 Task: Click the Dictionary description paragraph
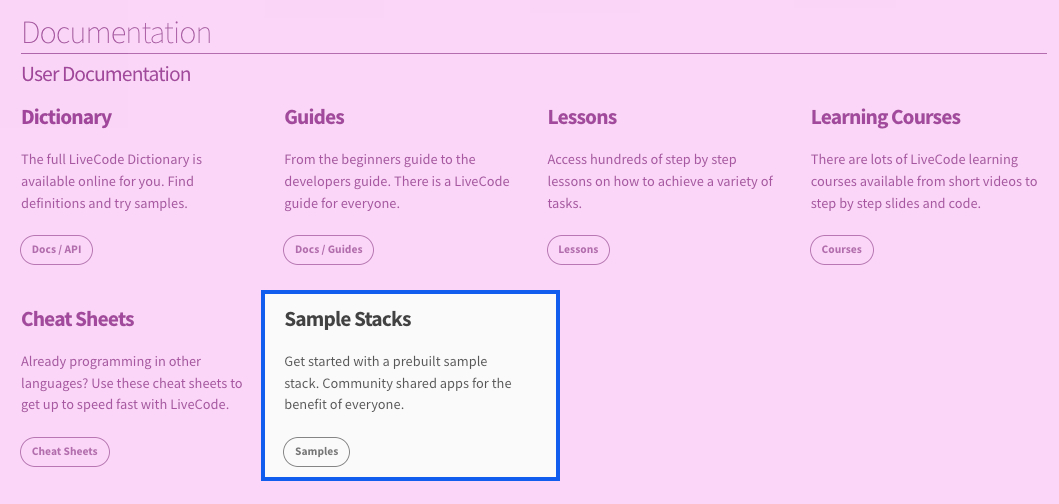coord(112,181)
